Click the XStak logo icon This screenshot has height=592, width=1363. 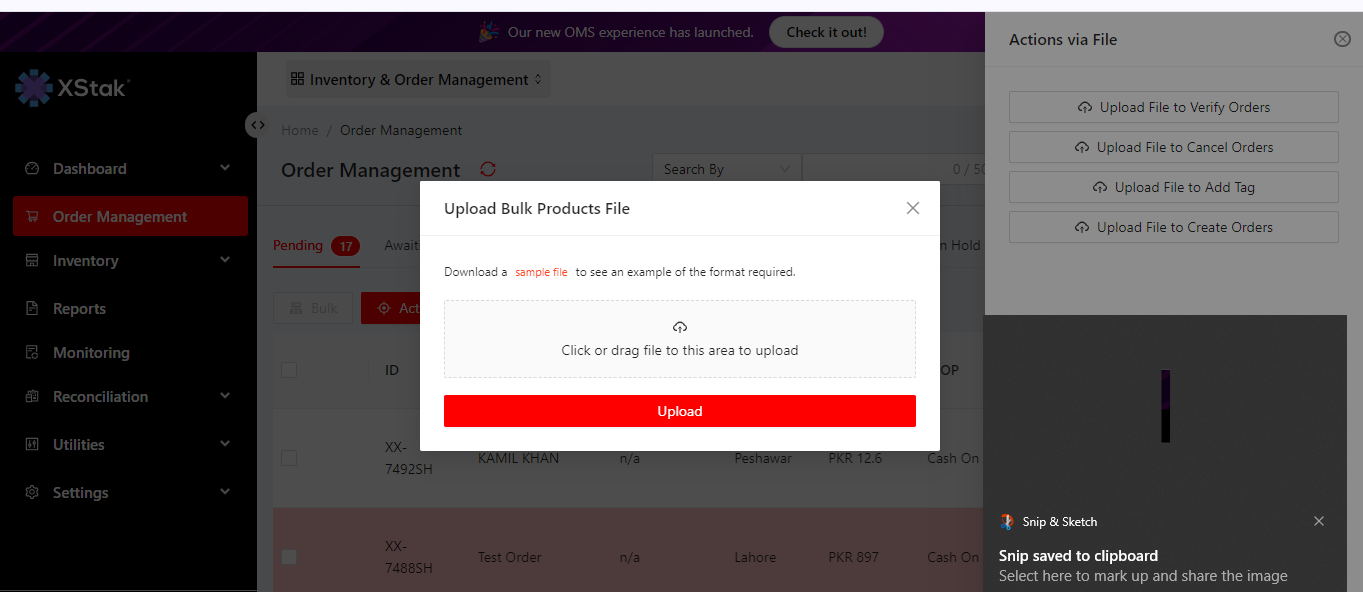[33, 88]
